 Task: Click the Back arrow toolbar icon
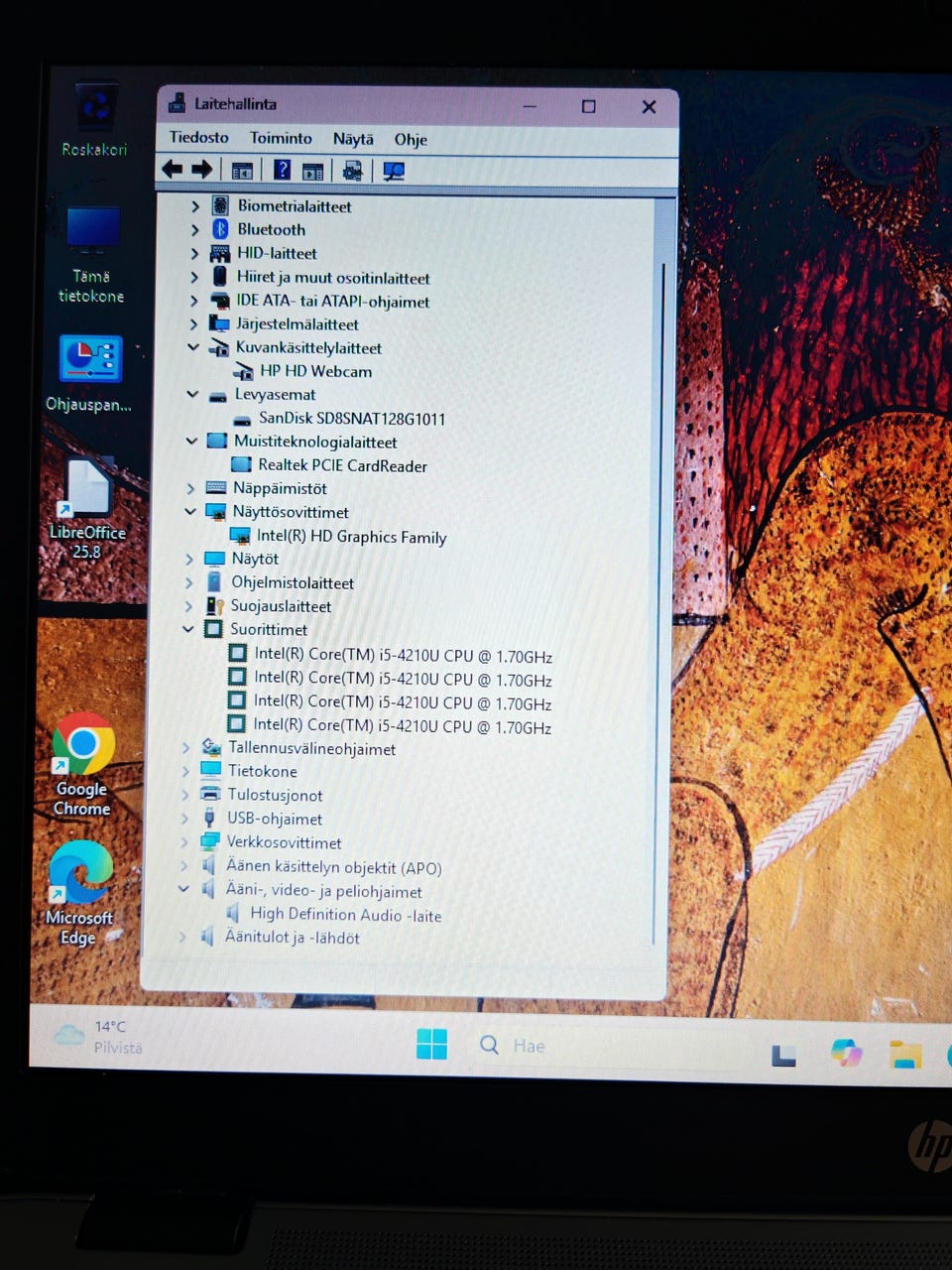coord(173,170)
